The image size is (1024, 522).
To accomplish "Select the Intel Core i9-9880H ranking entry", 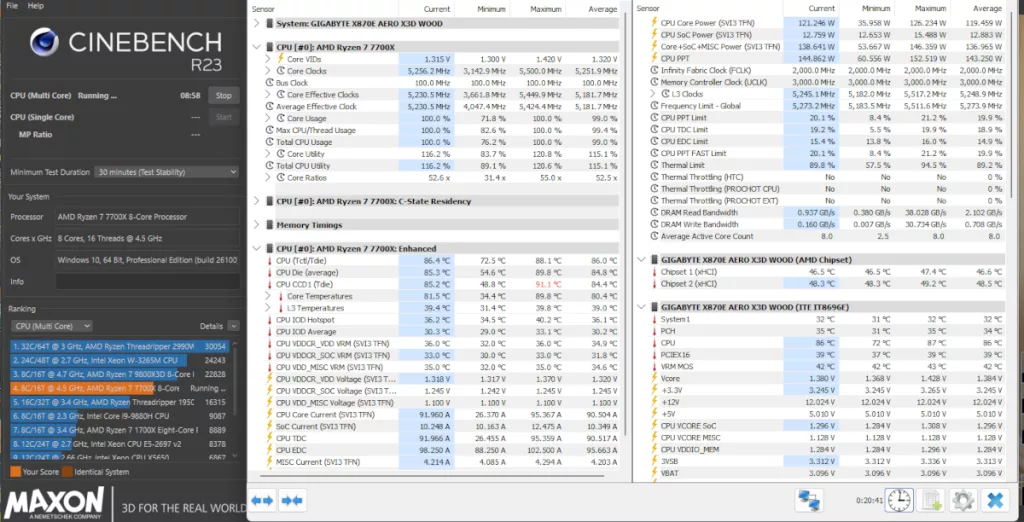I will coord(119,416).
